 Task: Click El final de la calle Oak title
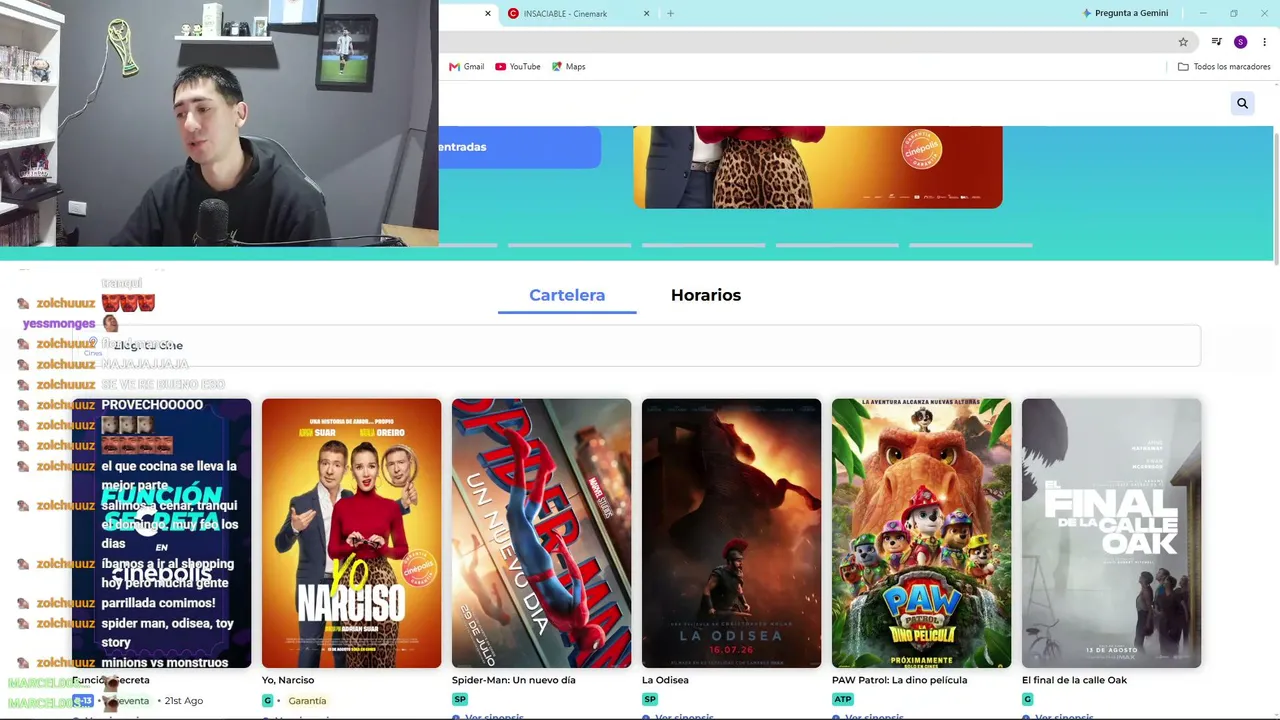coord(1074,680)
